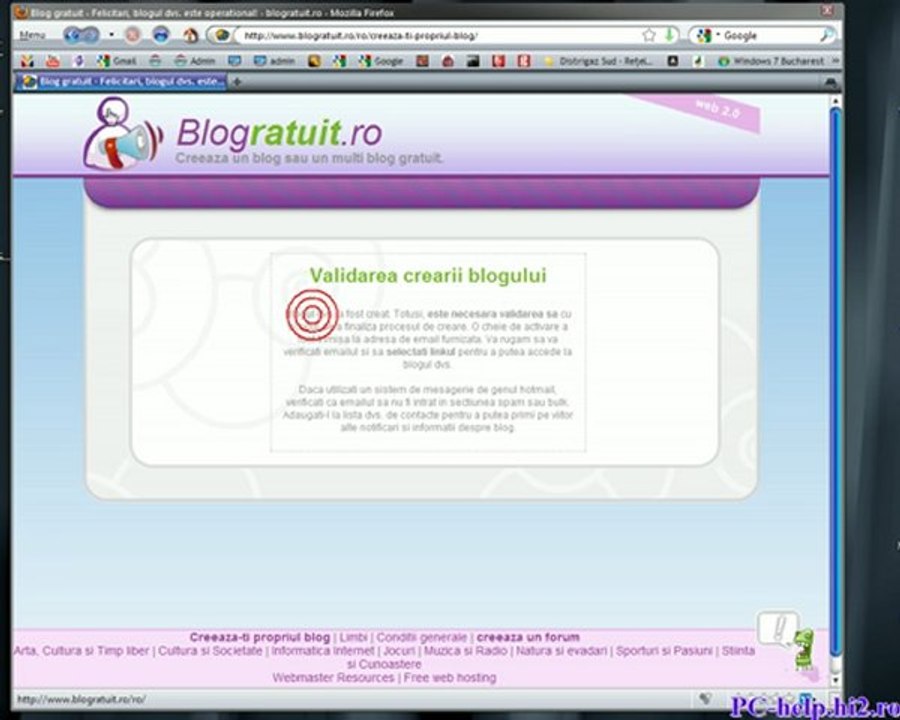
Task: Go to the home page icon
Action: pos(190,36)
